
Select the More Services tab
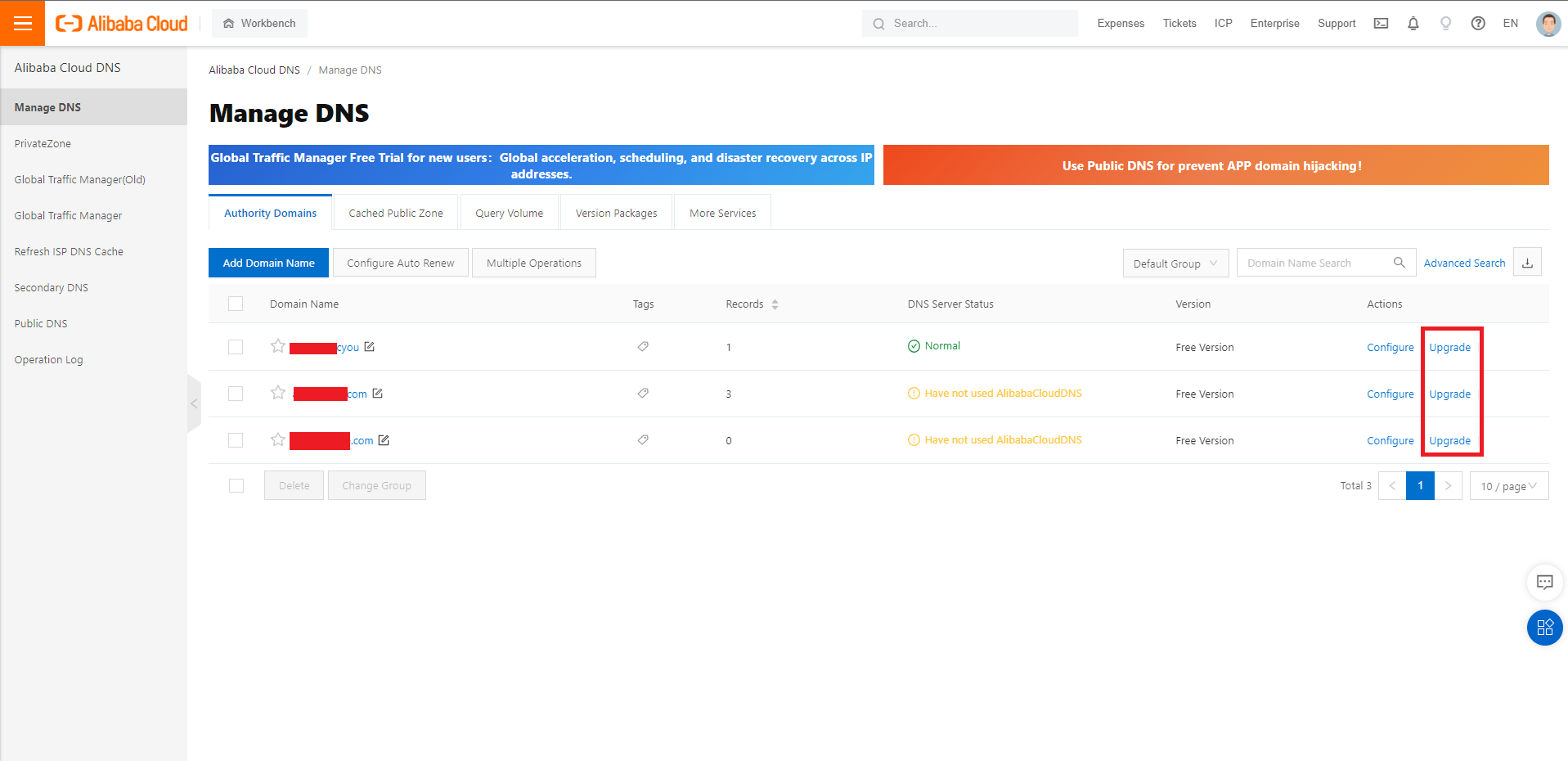coord(723,213)
